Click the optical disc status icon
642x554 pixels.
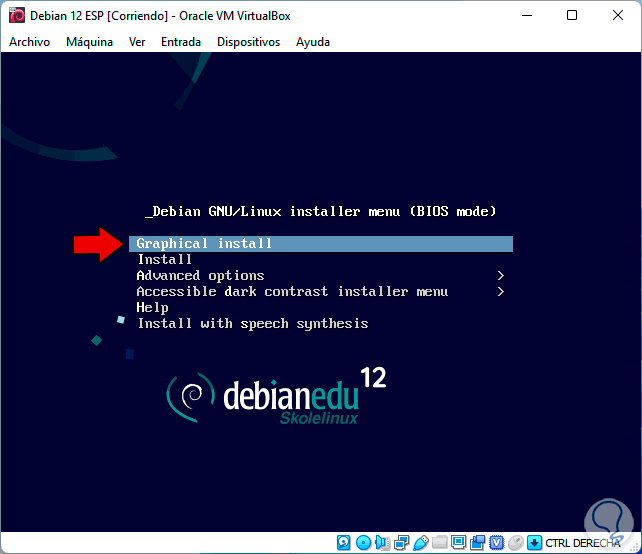363,543
